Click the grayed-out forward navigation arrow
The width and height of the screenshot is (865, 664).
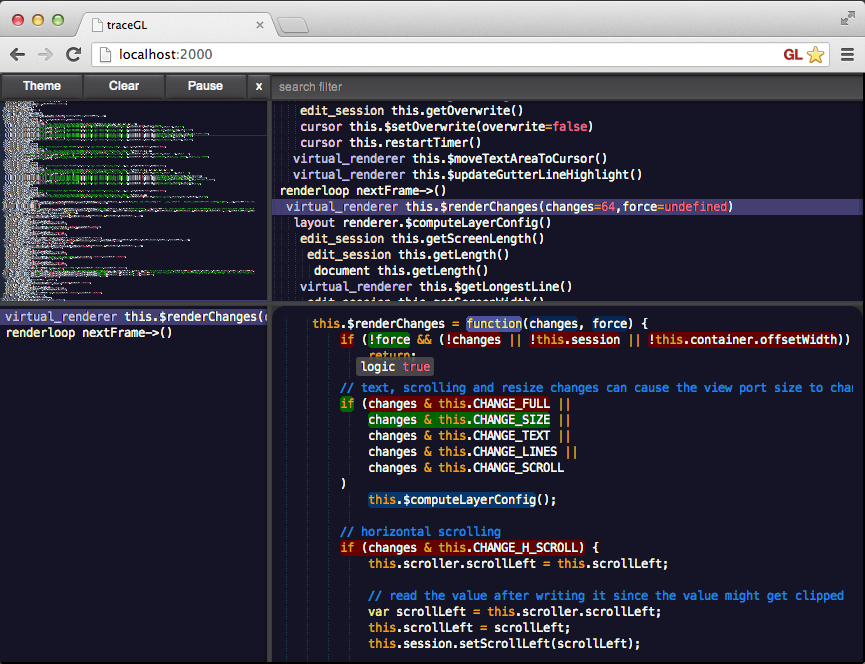click(x=46, y=55)
